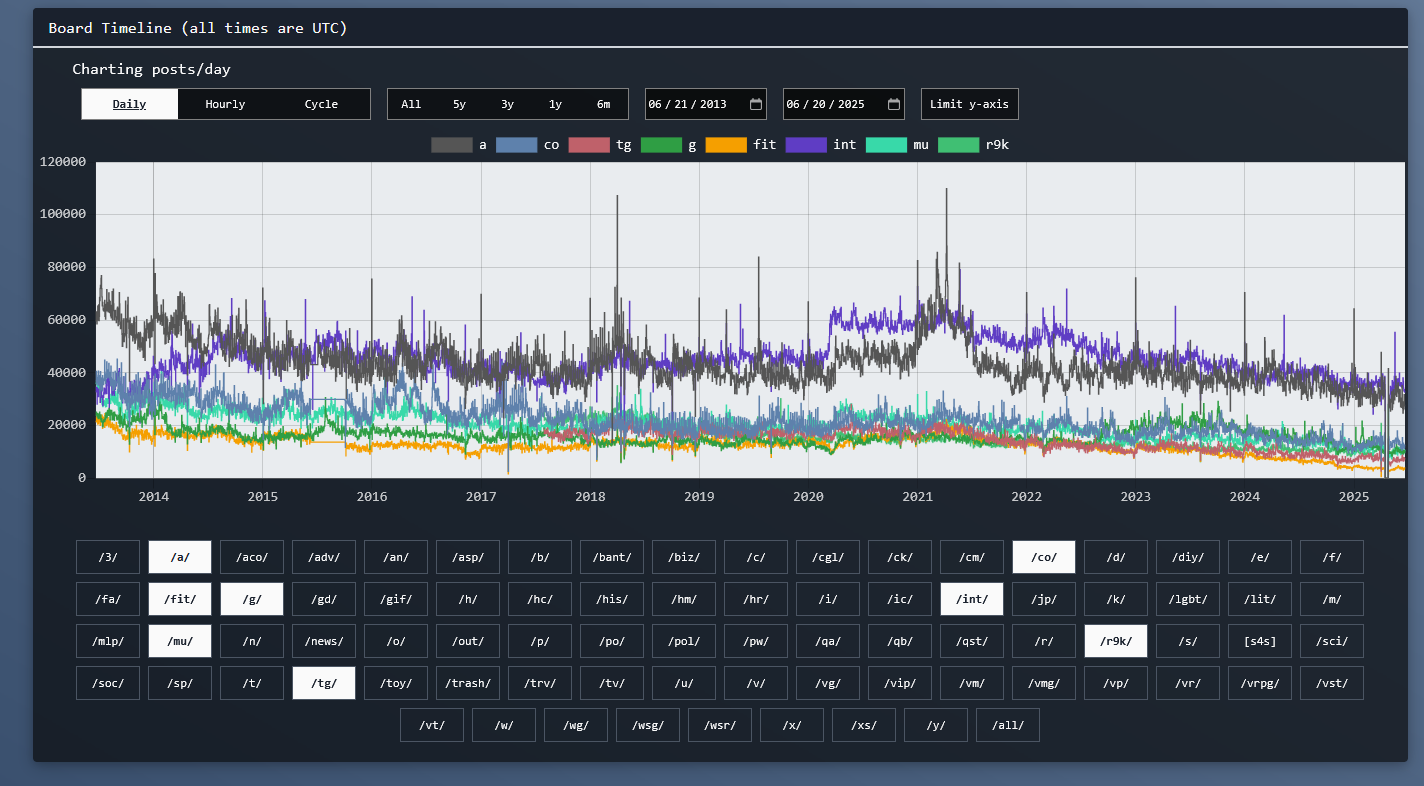The width and height of the screenshot is (1424, 786).
Task: Toggle the orange 'fit' legend swatch
Action: (726, 145)
